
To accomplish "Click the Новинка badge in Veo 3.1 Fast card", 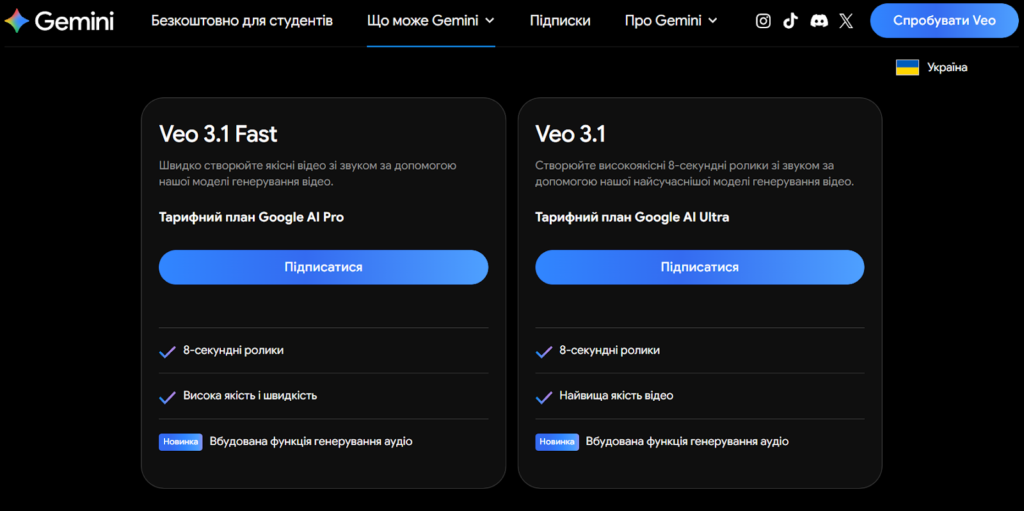I will (x=180, y=442).
